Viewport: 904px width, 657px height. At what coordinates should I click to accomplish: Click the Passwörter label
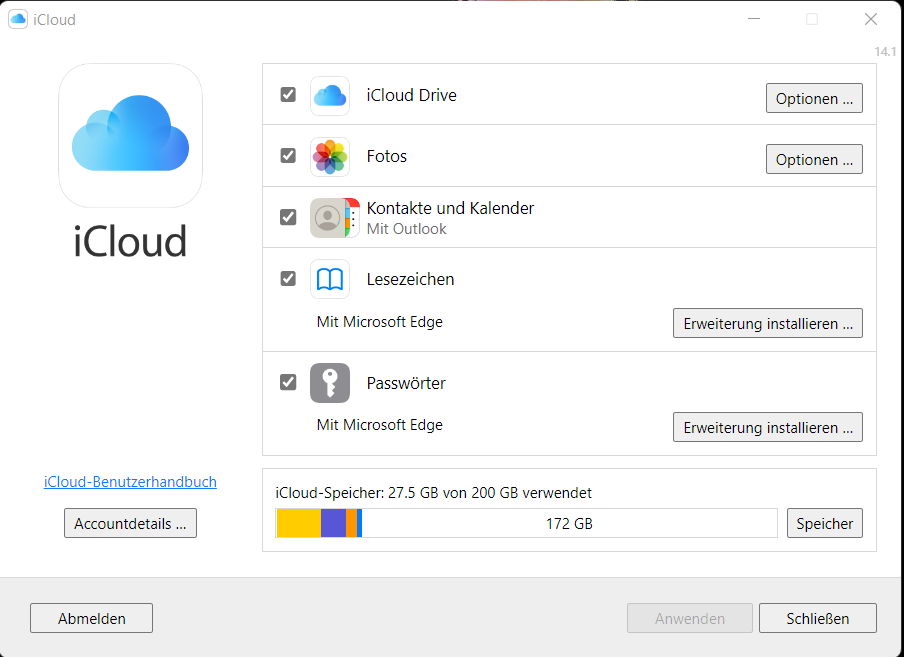pyautogui.click(x=406, y=383)
